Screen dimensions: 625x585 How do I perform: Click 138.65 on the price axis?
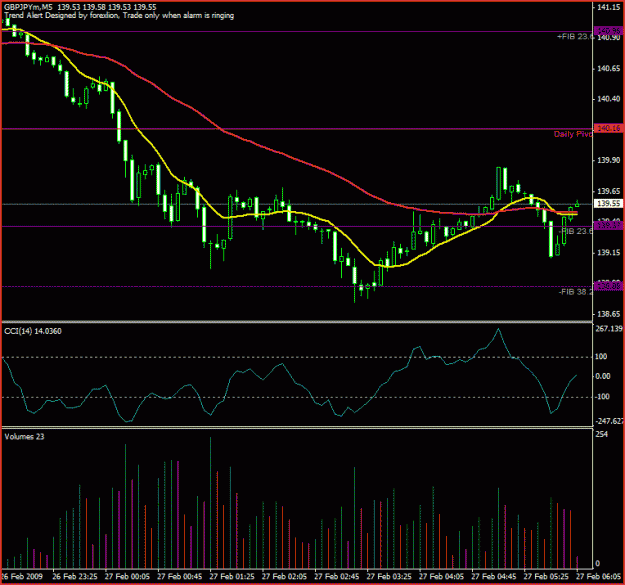click(x=609, y=314)
